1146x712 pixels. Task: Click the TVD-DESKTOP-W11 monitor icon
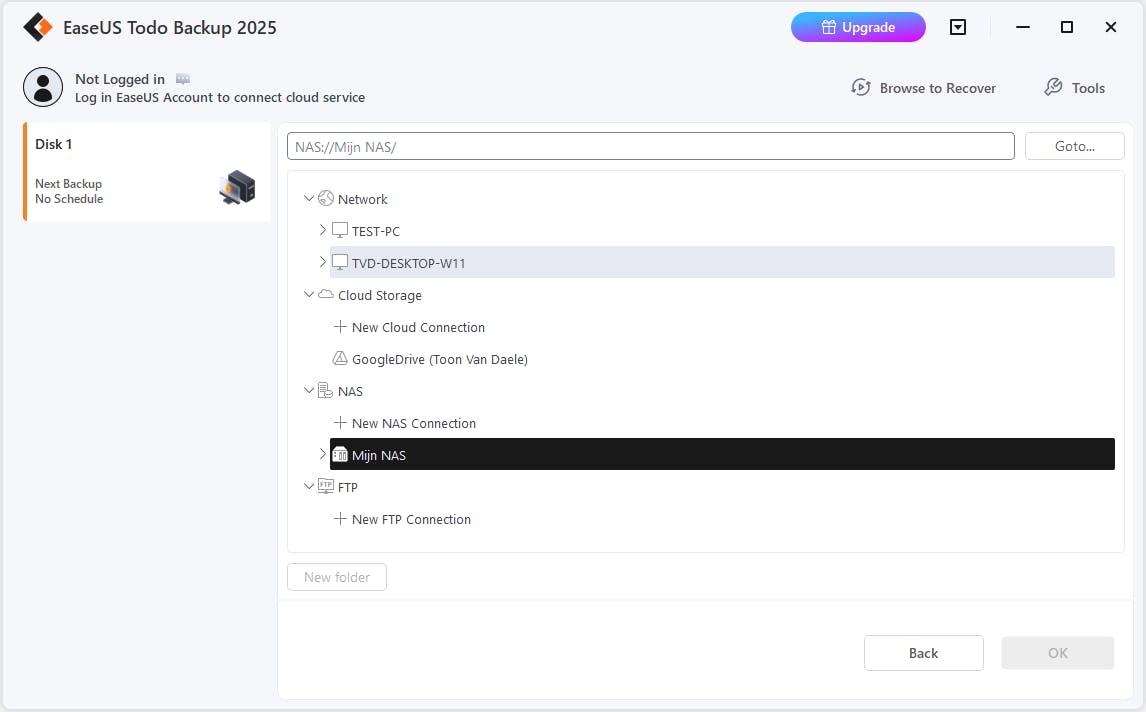[x=340, y=262]
